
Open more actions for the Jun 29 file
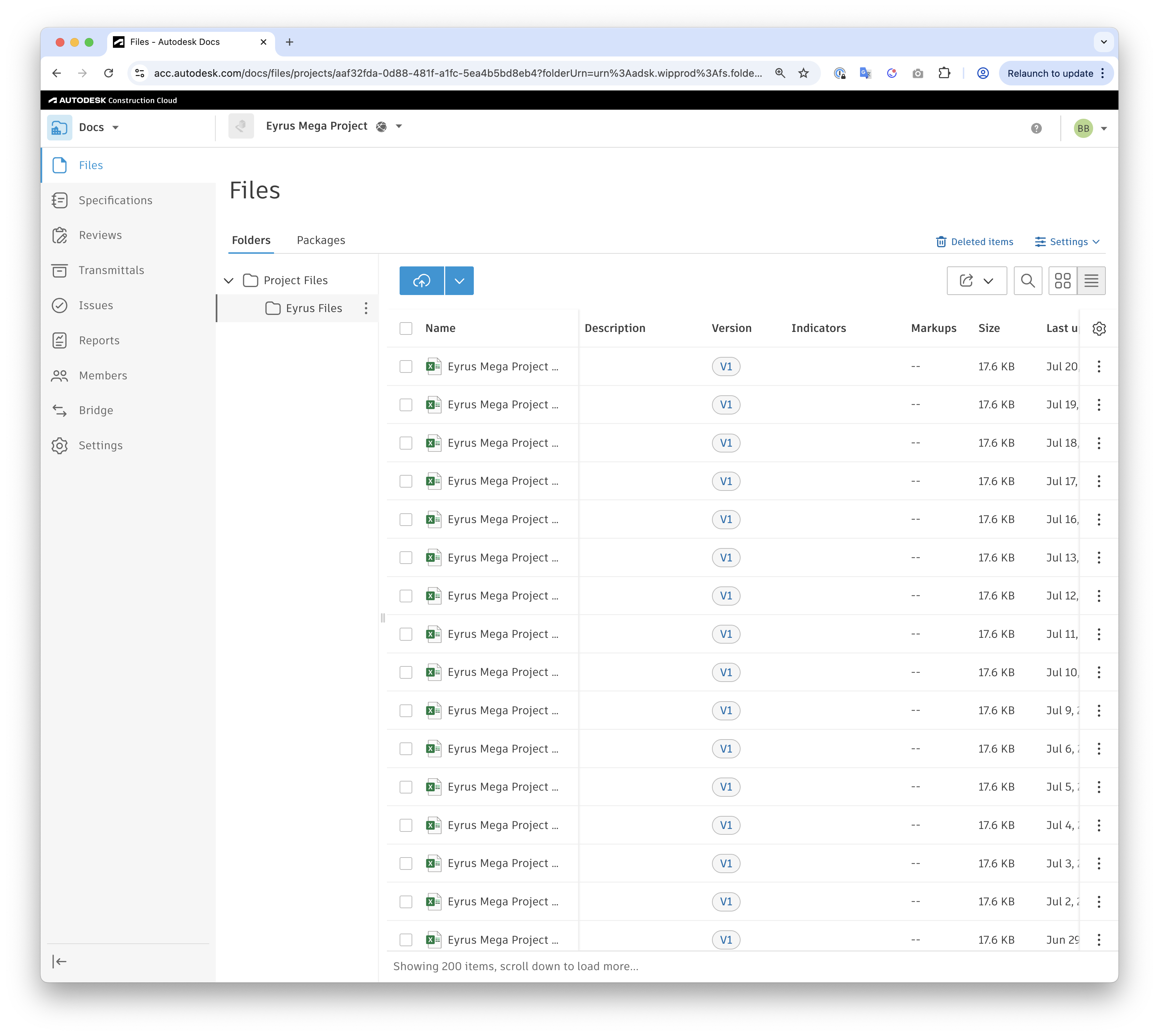1099,940
